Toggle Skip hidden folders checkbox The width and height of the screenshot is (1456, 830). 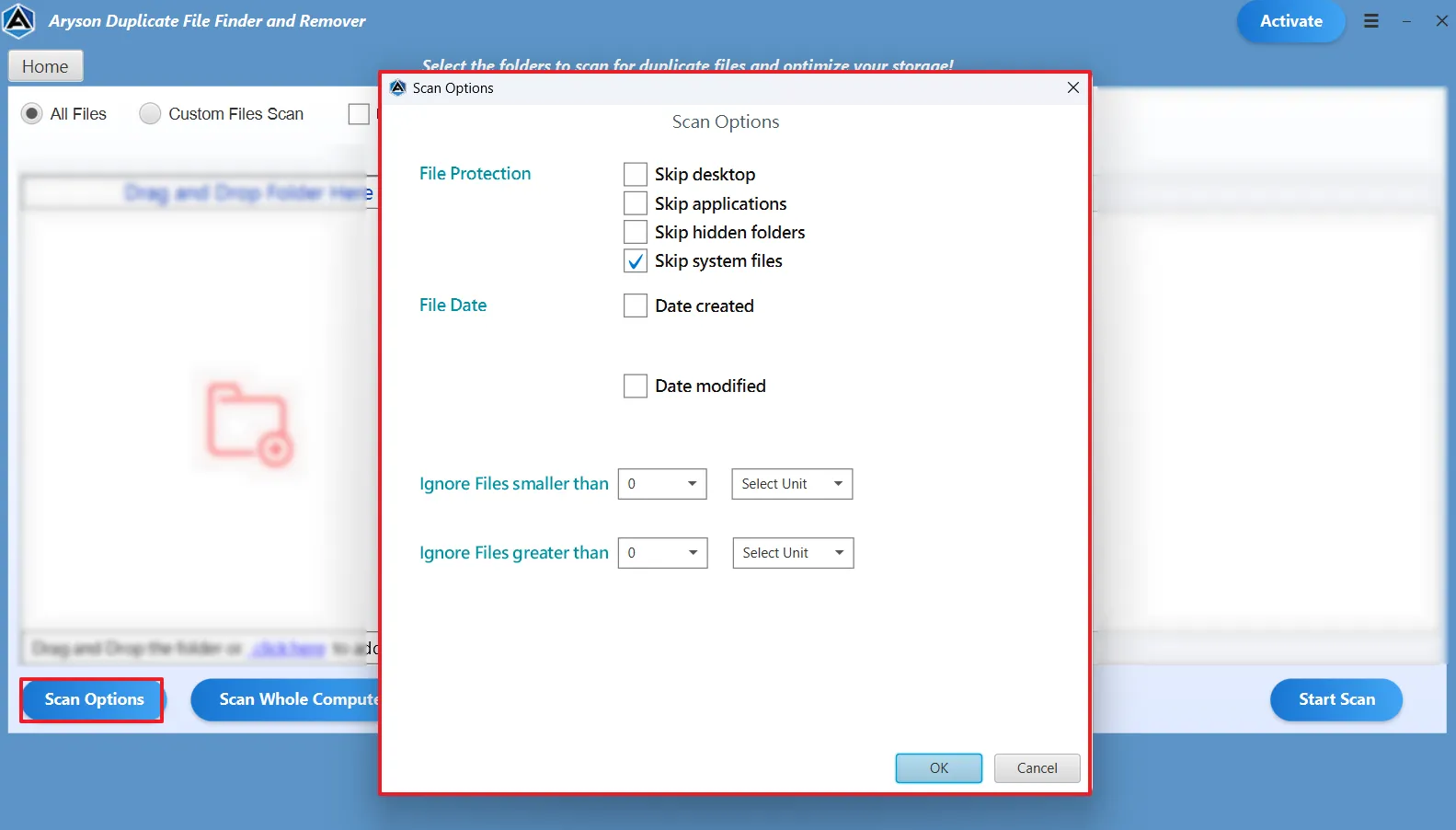pos(636,232)
